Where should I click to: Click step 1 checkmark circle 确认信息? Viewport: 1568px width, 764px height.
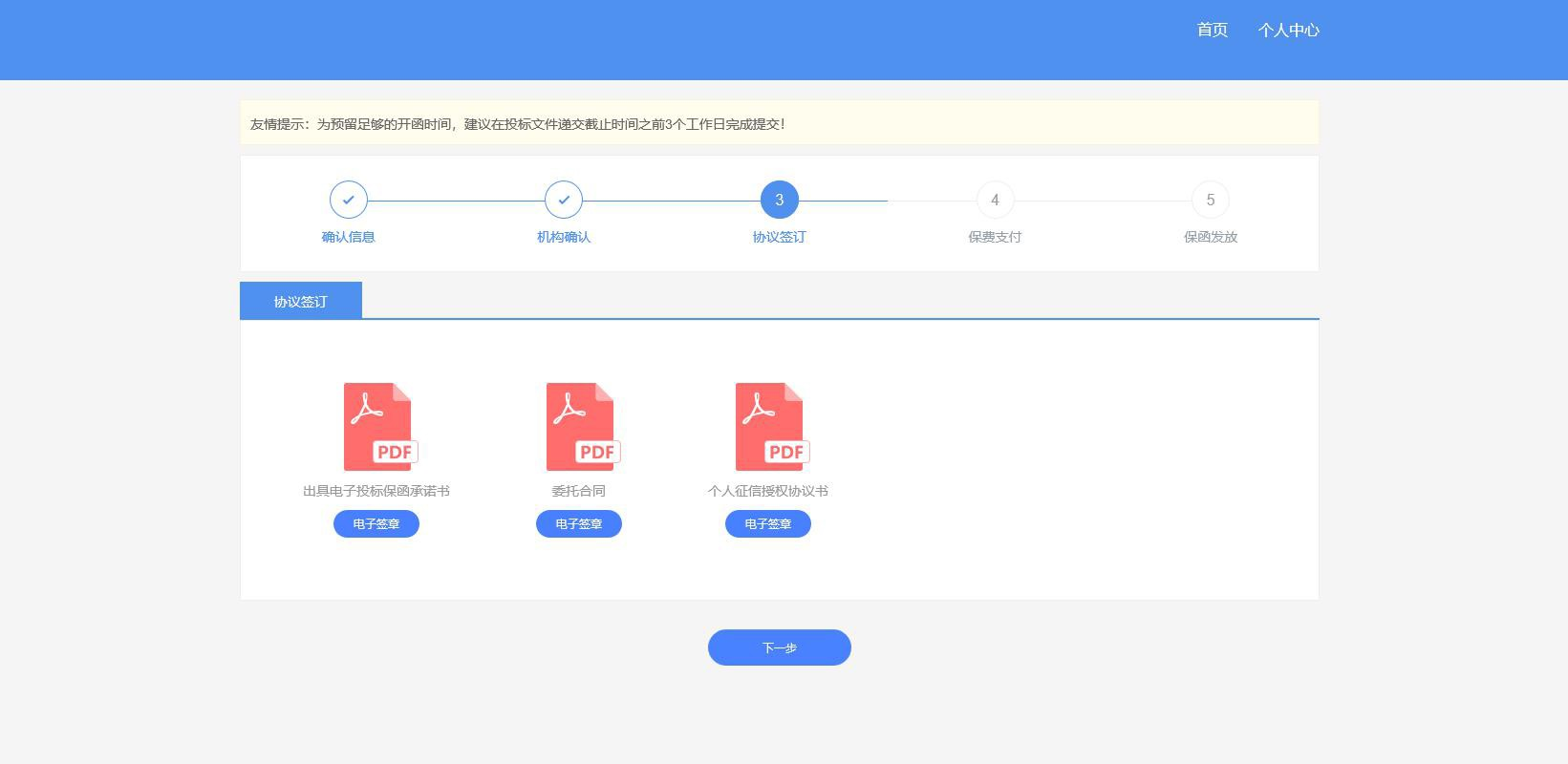point(349,200)
